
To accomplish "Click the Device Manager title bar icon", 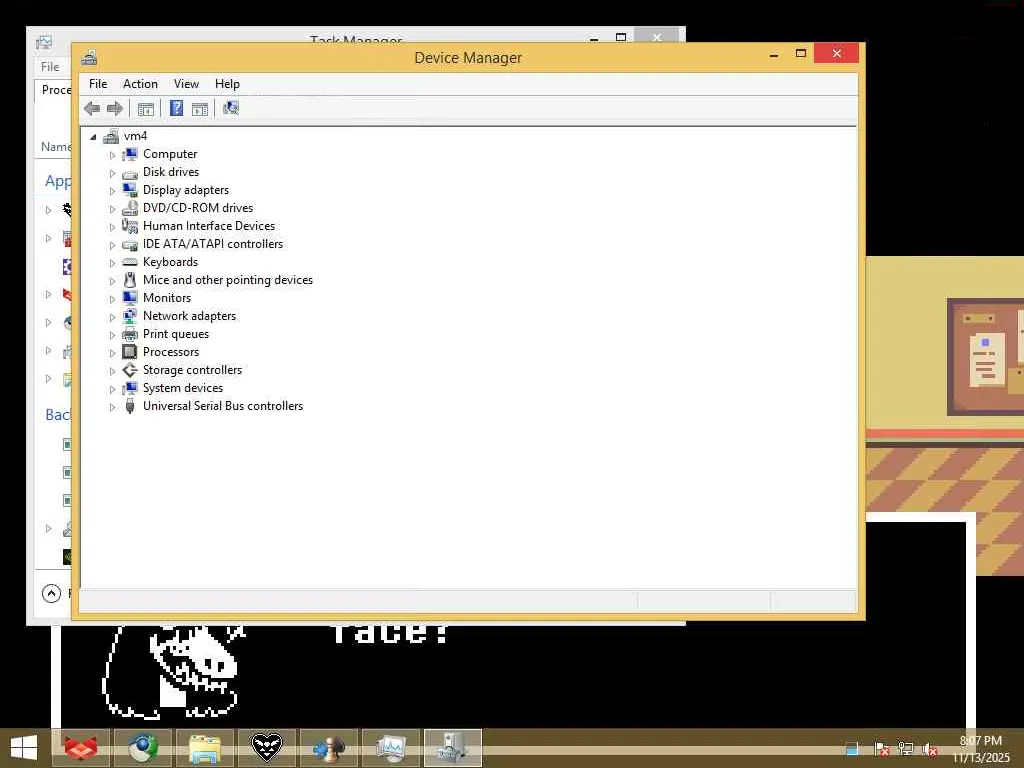I will pyautogui.click(x=89, y=57).
